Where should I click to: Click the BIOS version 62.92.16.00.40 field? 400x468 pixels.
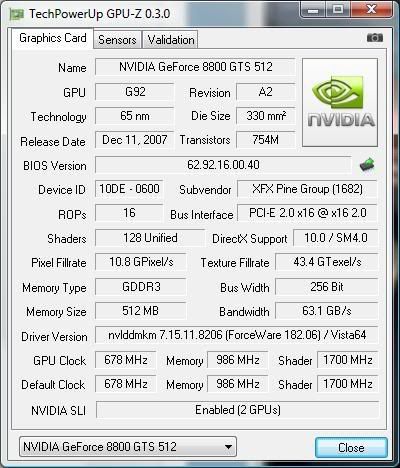pos(223,165)
